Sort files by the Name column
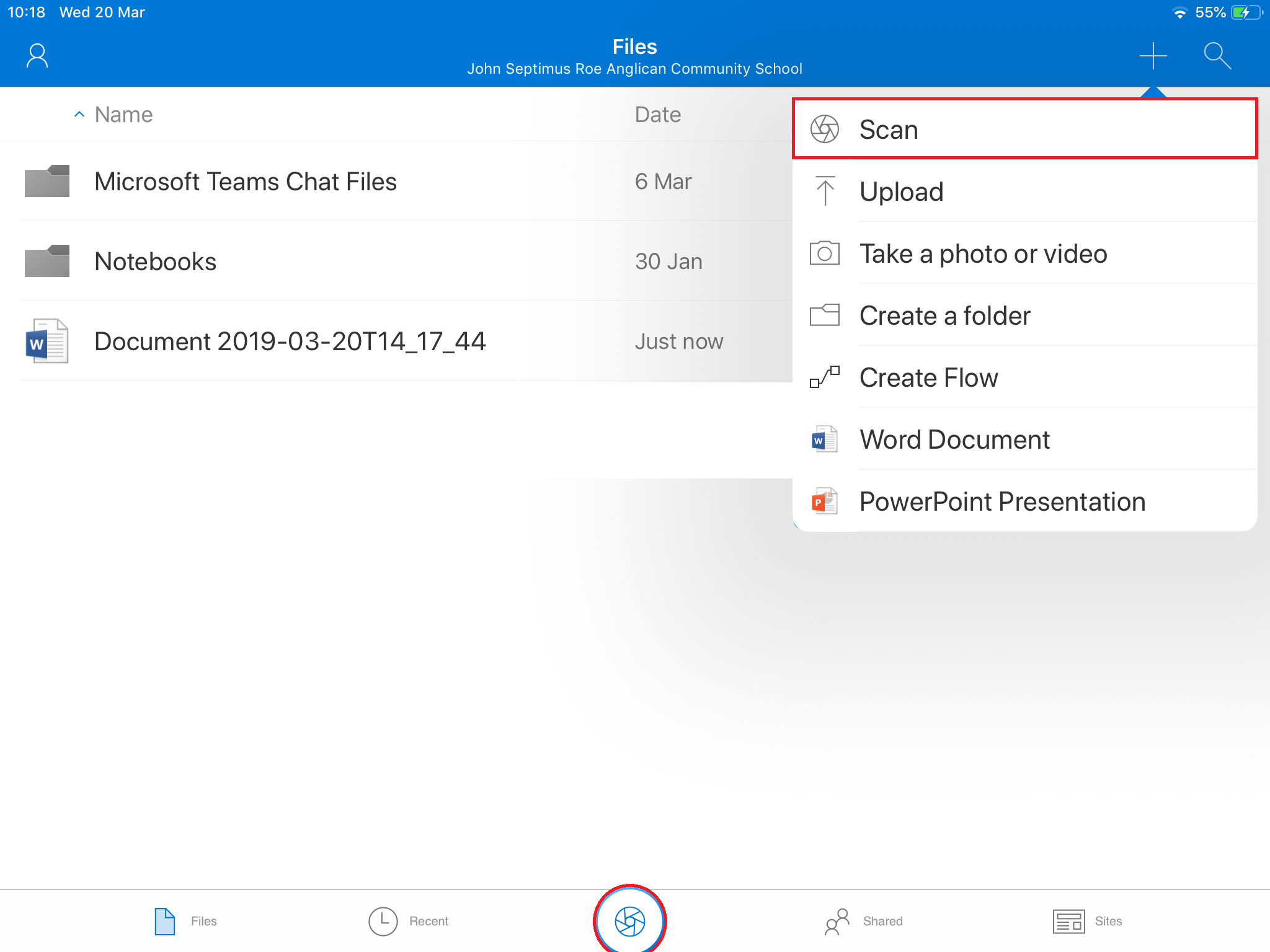 (x=123, y=115)
